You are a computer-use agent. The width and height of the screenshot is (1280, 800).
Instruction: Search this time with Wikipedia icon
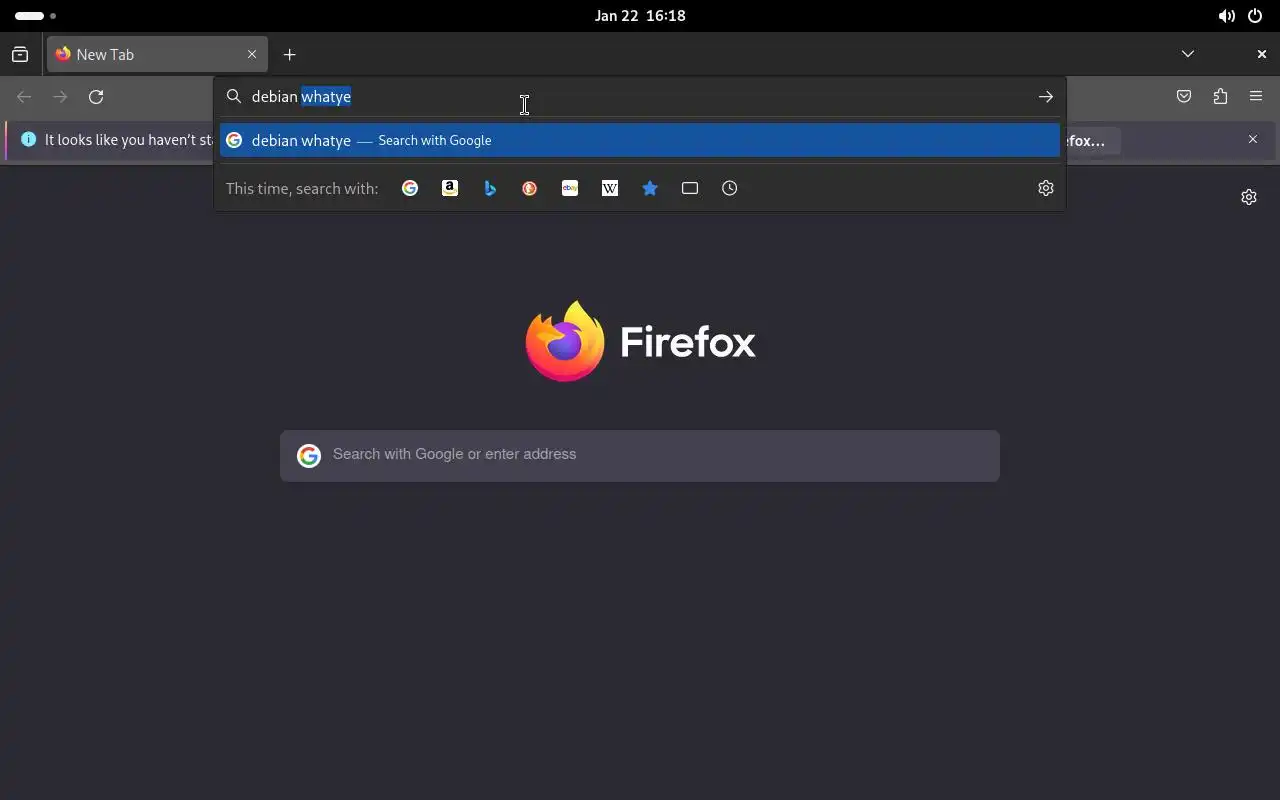610,188
